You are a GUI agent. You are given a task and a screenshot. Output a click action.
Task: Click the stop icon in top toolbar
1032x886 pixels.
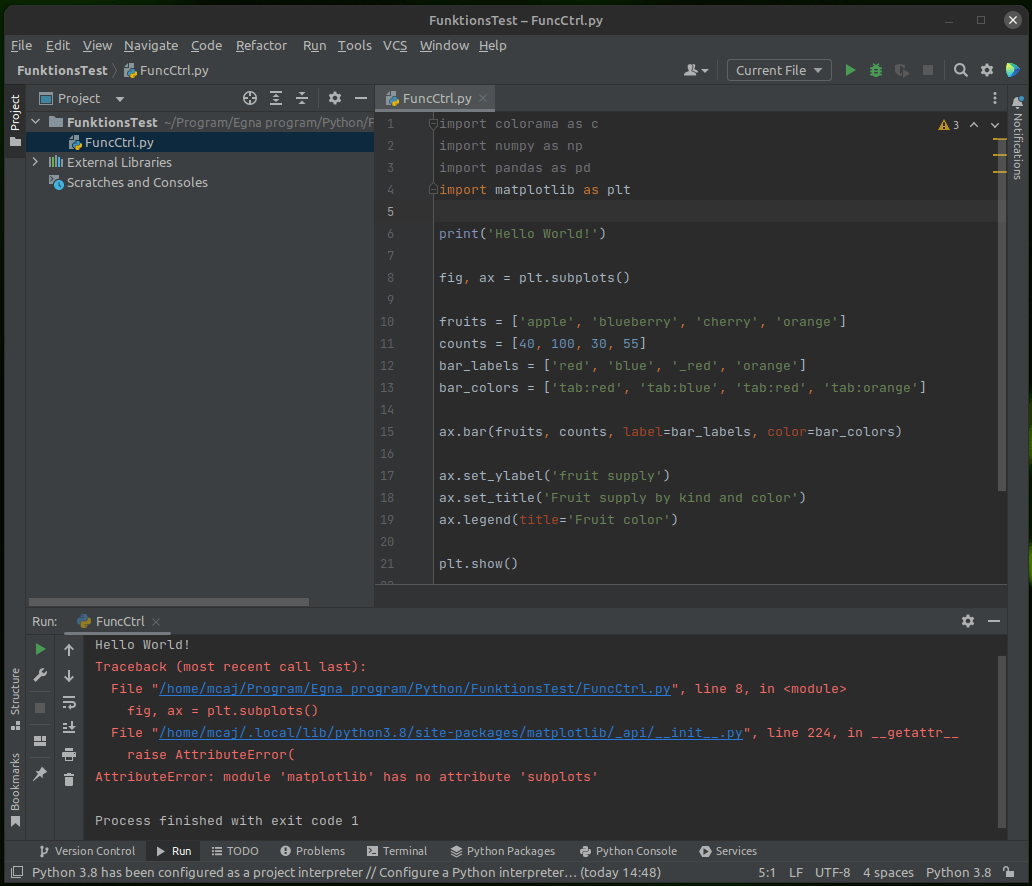(x=927, y=70)
